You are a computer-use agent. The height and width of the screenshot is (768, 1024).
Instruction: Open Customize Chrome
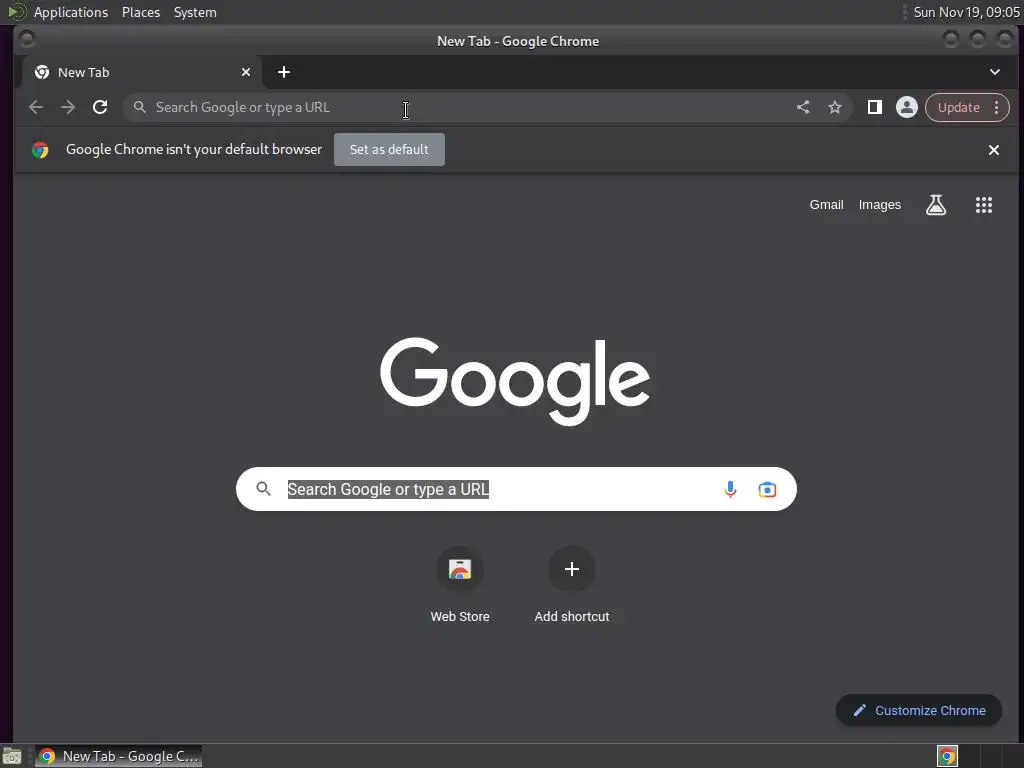pyautogui.click(x=918, y=710)
